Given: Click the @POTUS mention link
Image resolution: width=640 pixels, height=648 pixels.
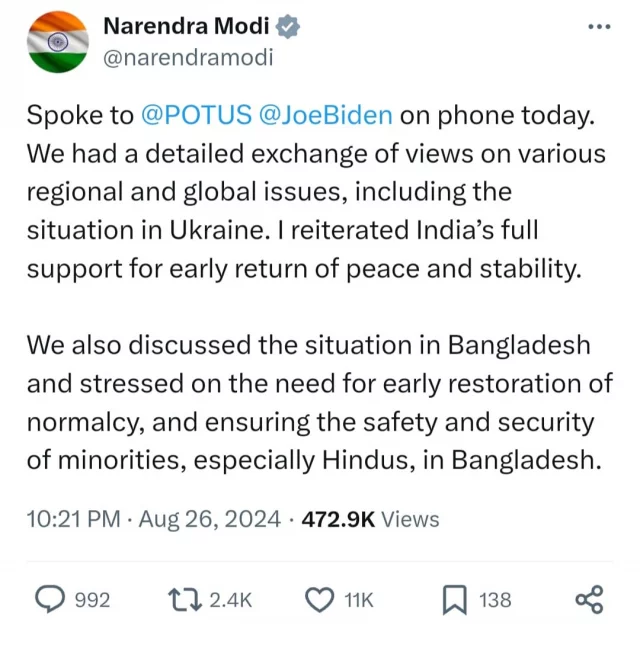Looking at the screenshot, I should pos(196,115).
